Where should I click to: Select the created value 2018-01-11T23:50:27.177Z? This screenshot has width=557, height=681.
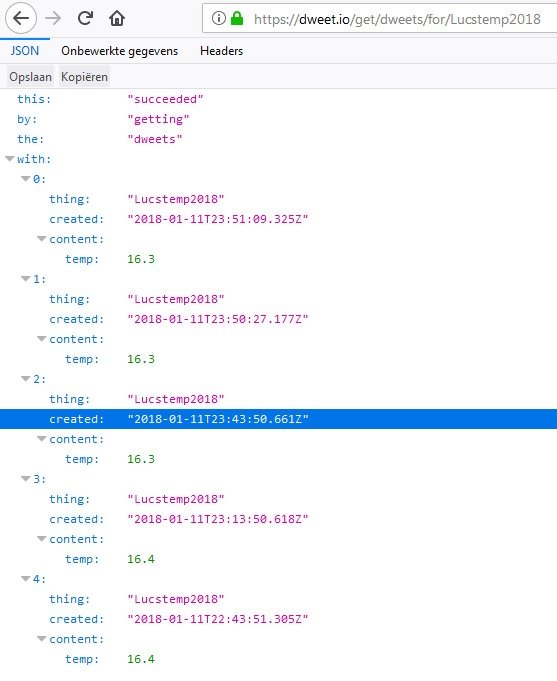218,319
